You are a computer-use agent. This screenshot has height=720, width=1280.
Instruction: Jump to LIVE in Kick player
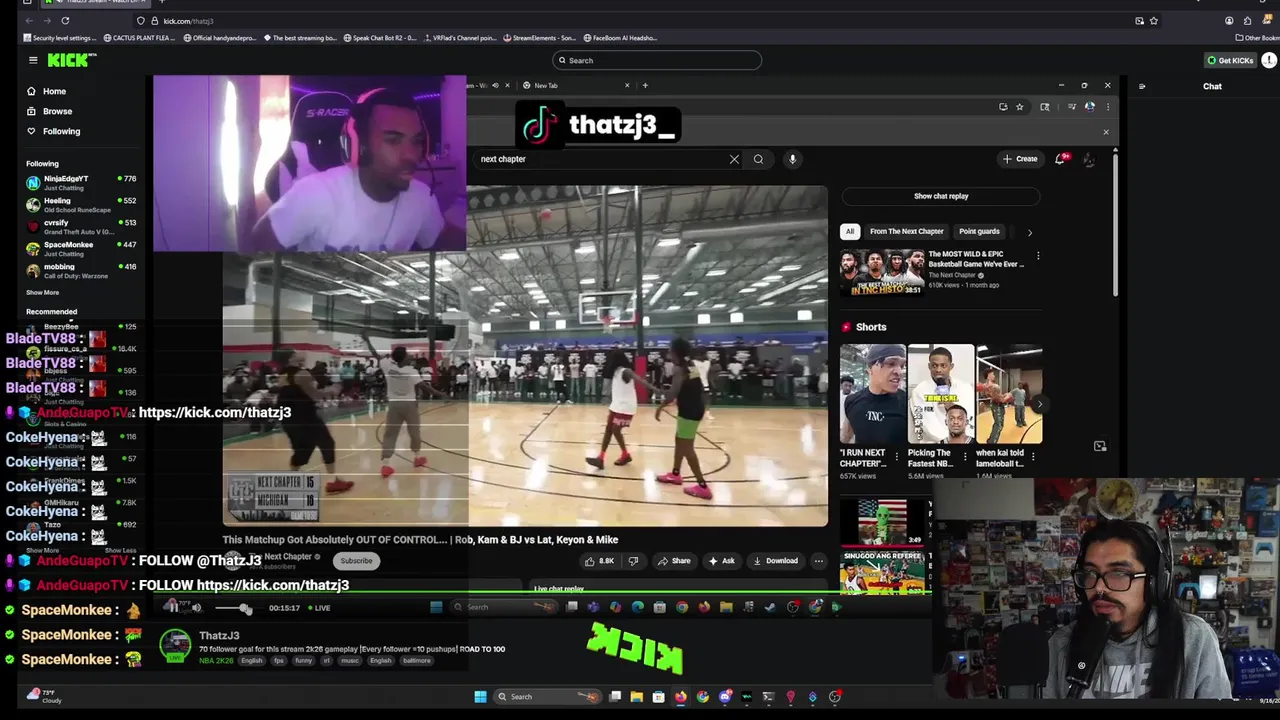pyautogui.click(x=319, y=608)
